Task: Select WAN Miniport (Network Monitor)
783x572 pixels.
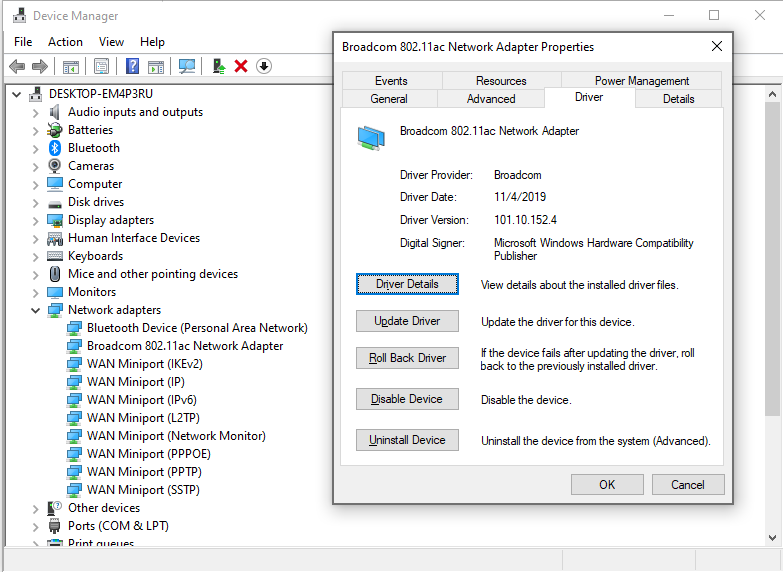Action: click(x=166, y=436)
